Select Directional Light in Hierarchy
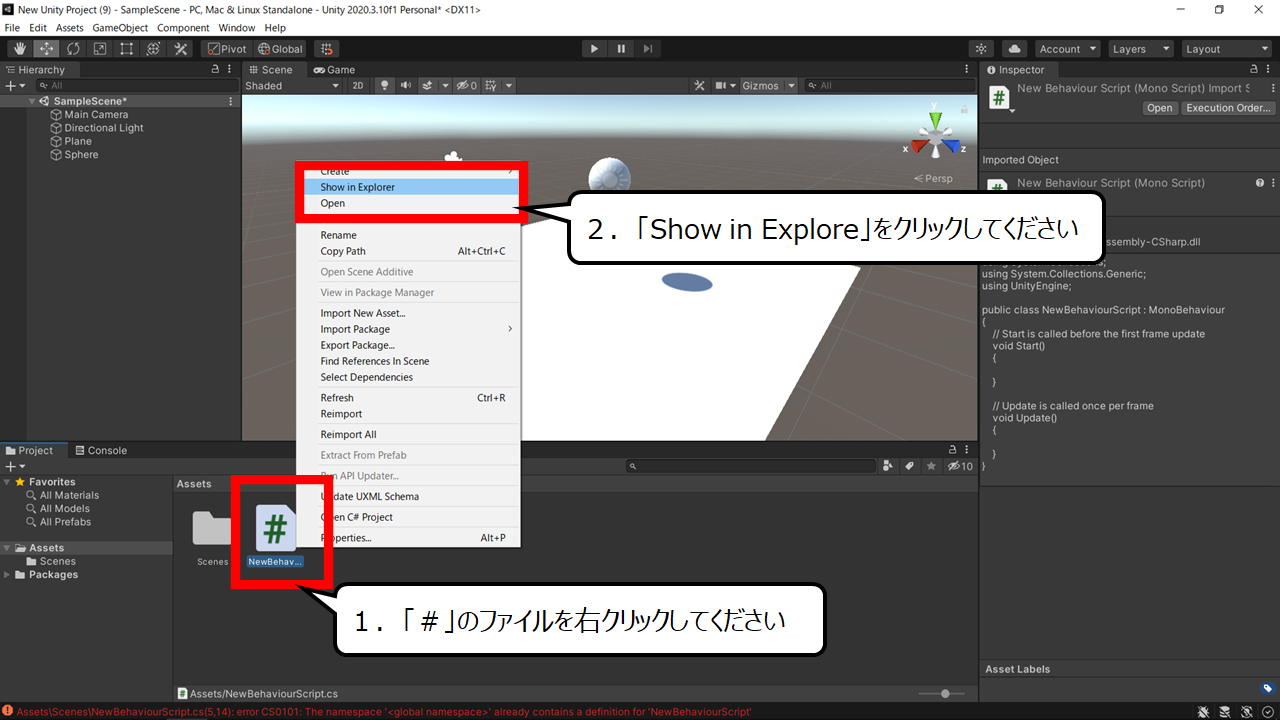This screenshot has height=720, width=1280. pos(104,128)
